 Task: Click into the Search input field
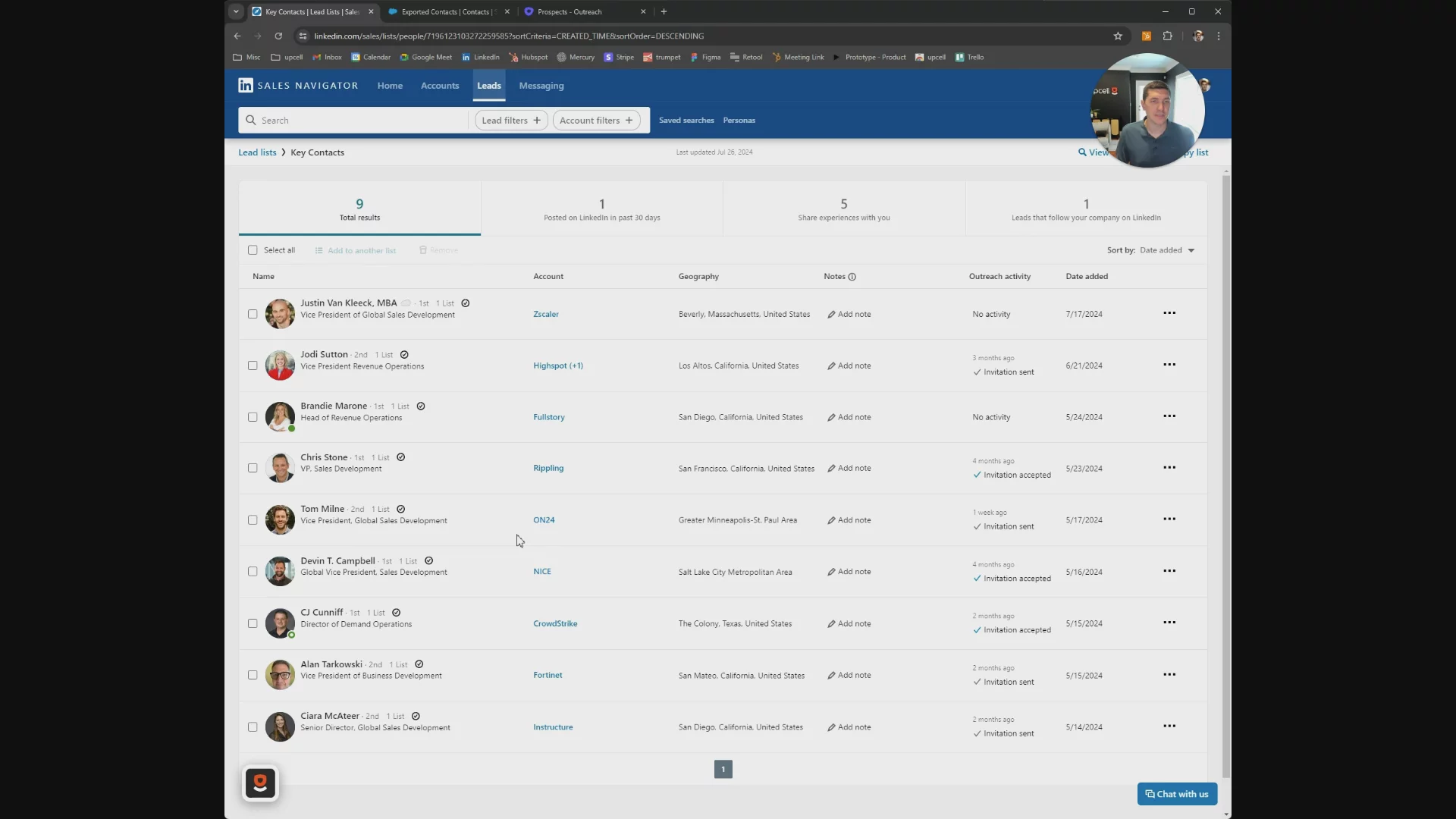(x=356, y=121)
